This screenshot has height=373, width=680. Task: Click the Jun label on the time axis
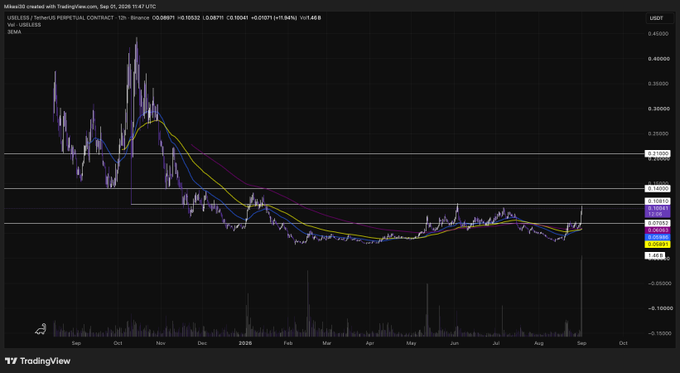click(454, 343)
